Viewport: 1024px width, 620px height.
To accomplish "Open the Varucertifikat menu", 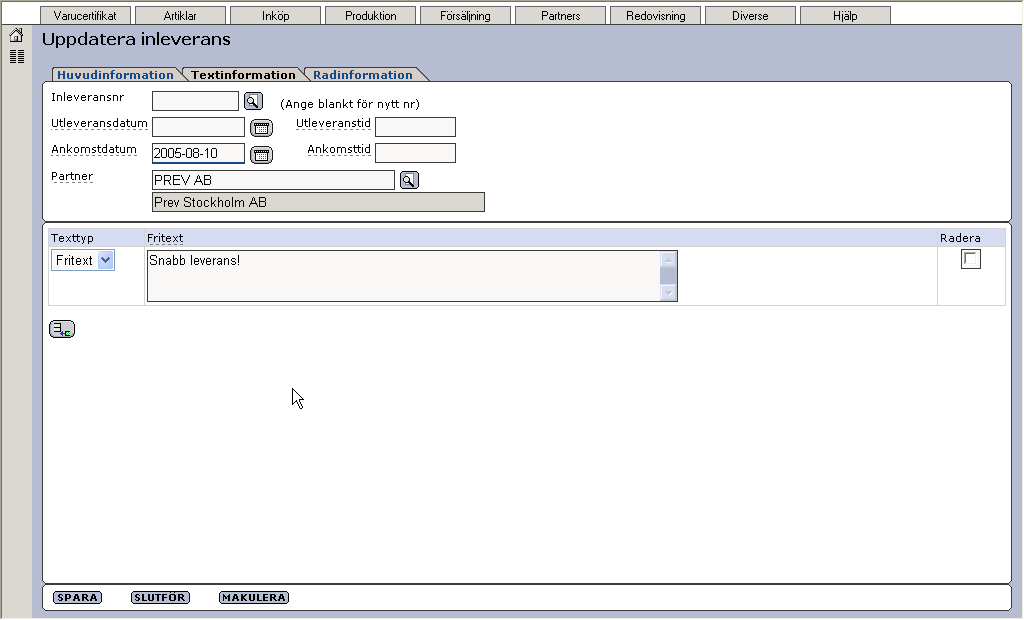I will point(85,16).
